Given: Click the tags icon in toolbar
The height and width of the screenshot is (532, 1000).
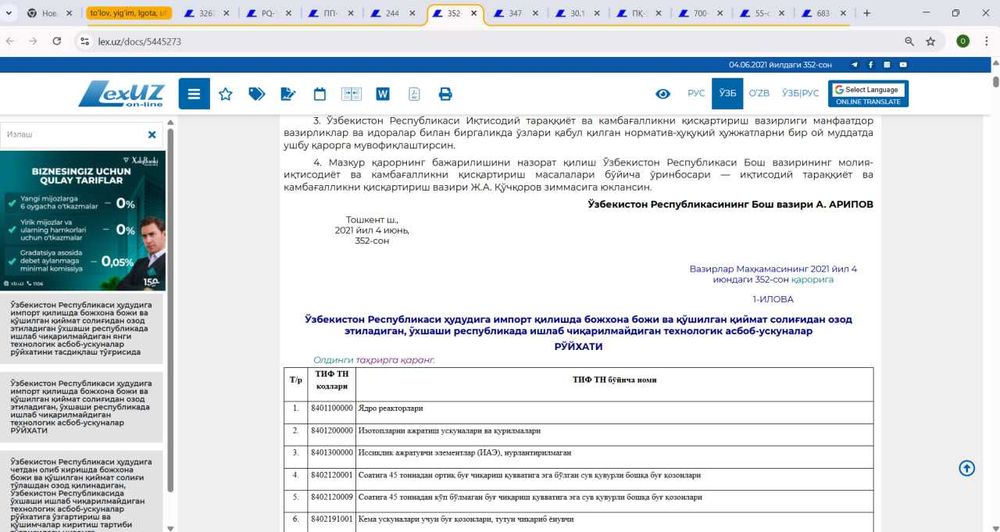Looking at the screenshot, I should (x=256, y=94).
